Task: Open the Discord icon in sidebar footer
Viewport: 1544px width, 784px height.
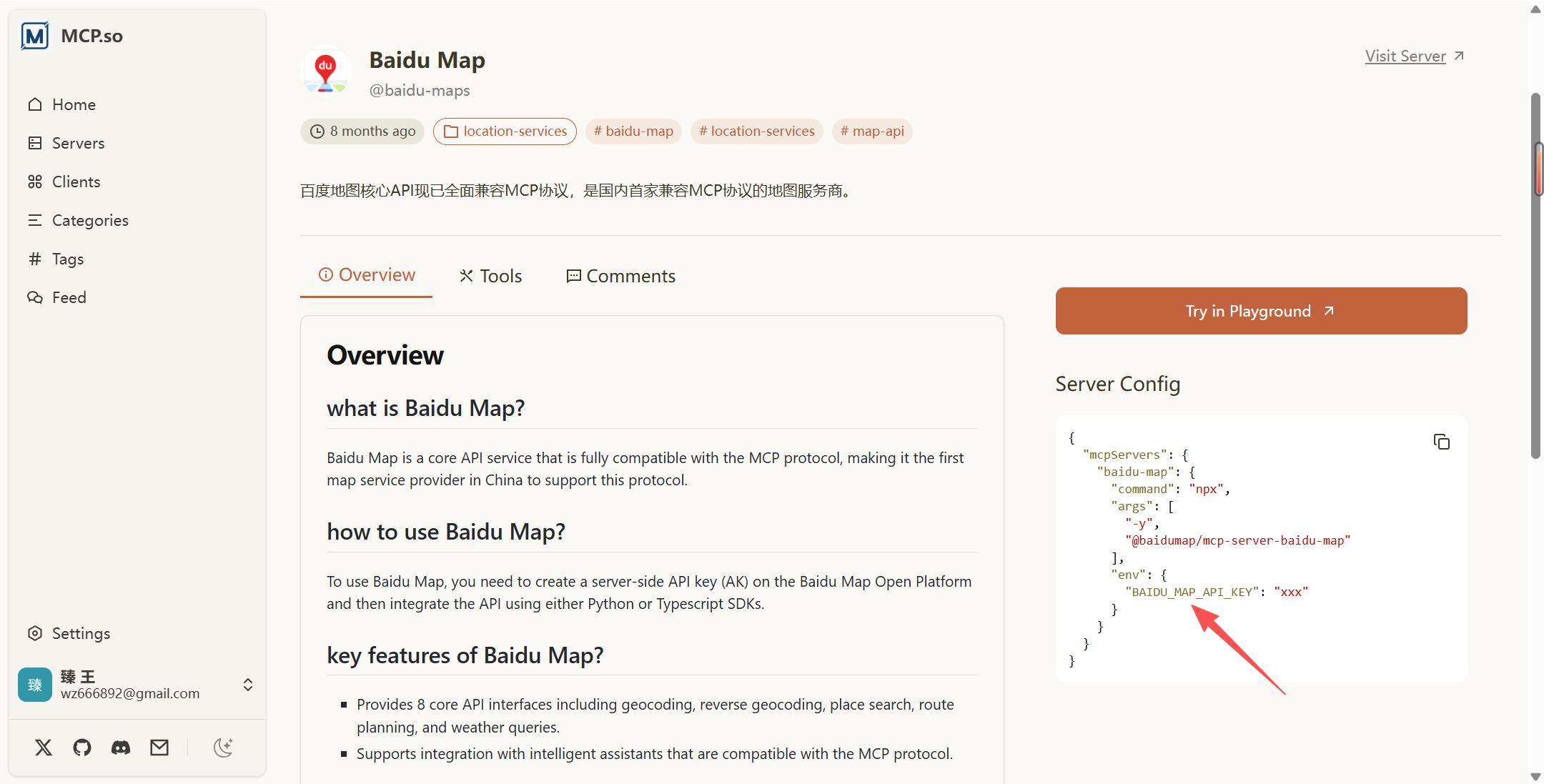Action: 121,748
